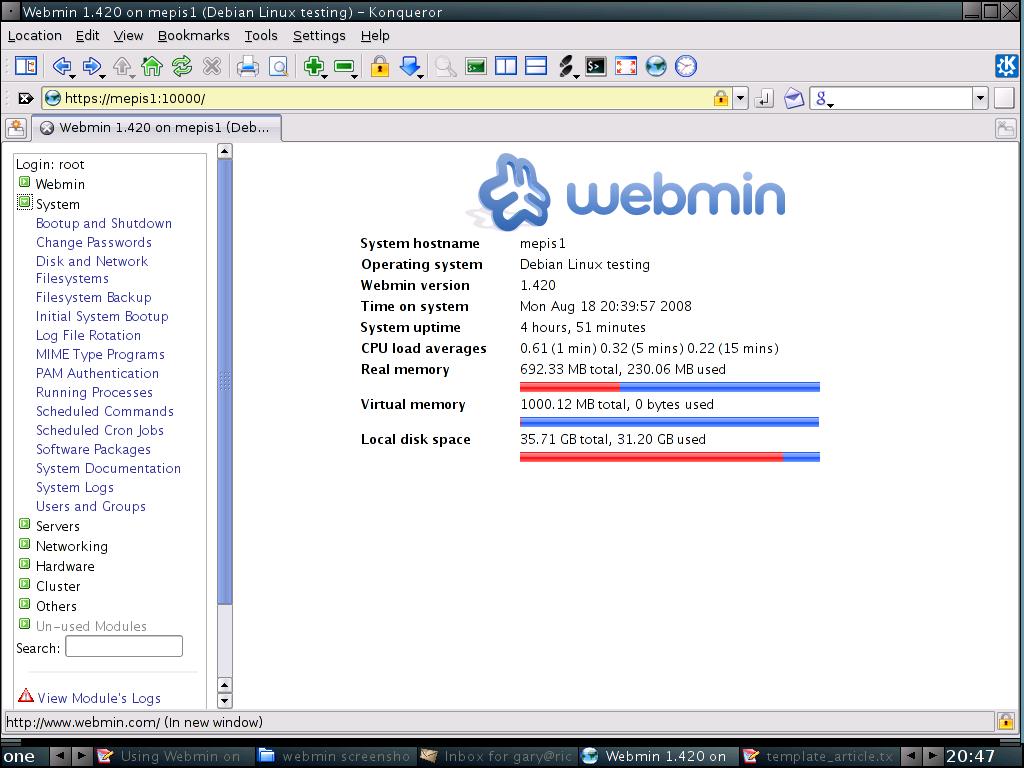Collapse the System category
The width and height of the screenshot is (1024, 768).
[x=24, y=202]
